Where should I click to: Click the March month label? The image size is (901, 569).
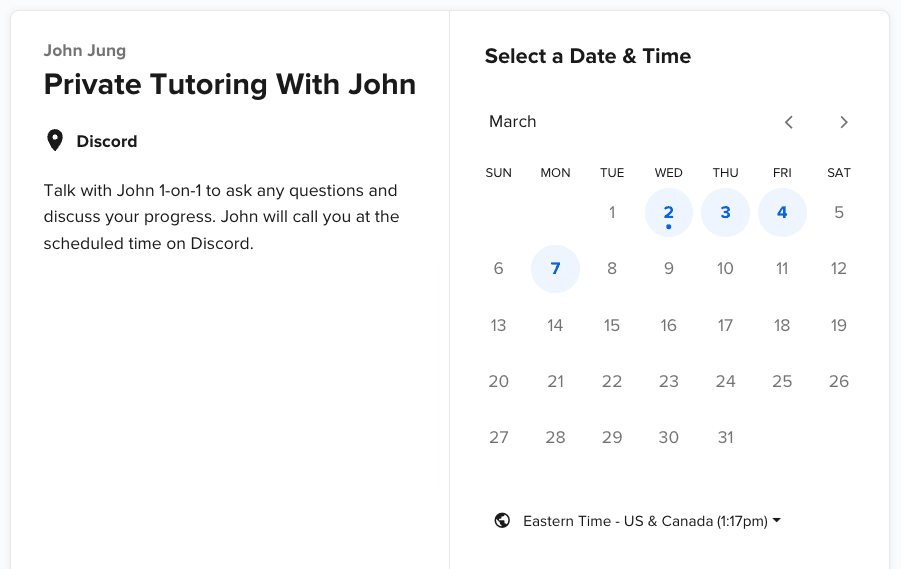click(x=513, y=122)
